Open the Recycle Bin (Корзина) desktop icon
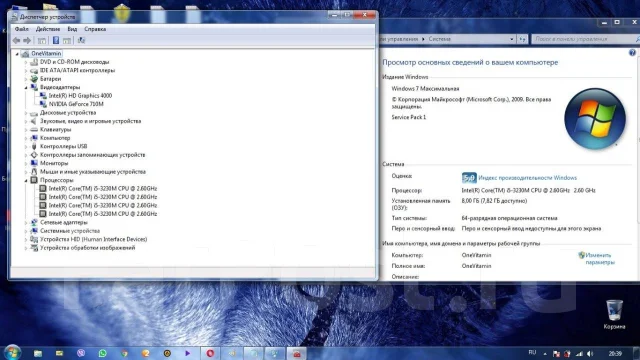The image size is (640, 360). click(x=614, y=313)
